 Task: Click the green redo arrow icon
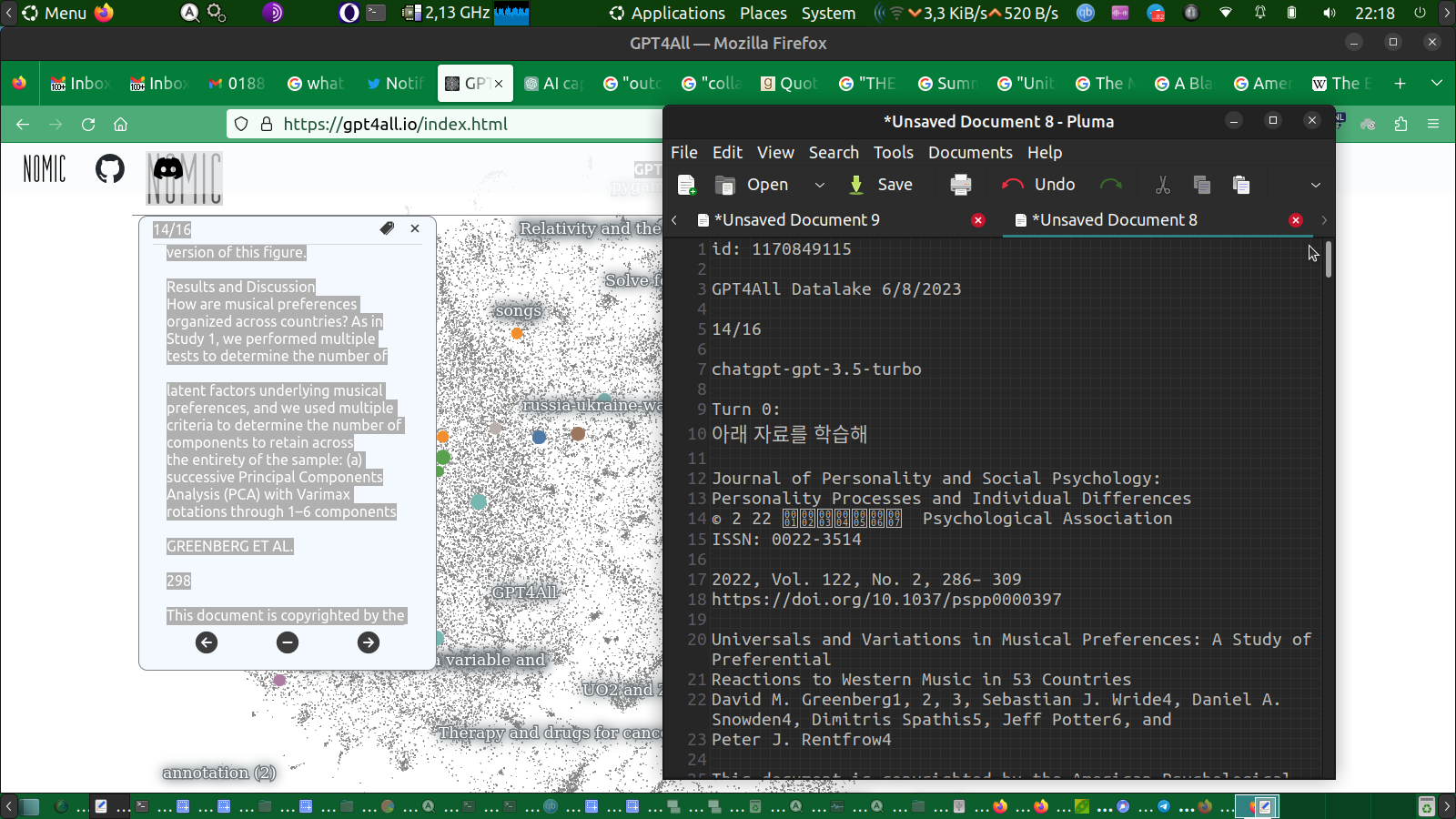(1110, 185)
